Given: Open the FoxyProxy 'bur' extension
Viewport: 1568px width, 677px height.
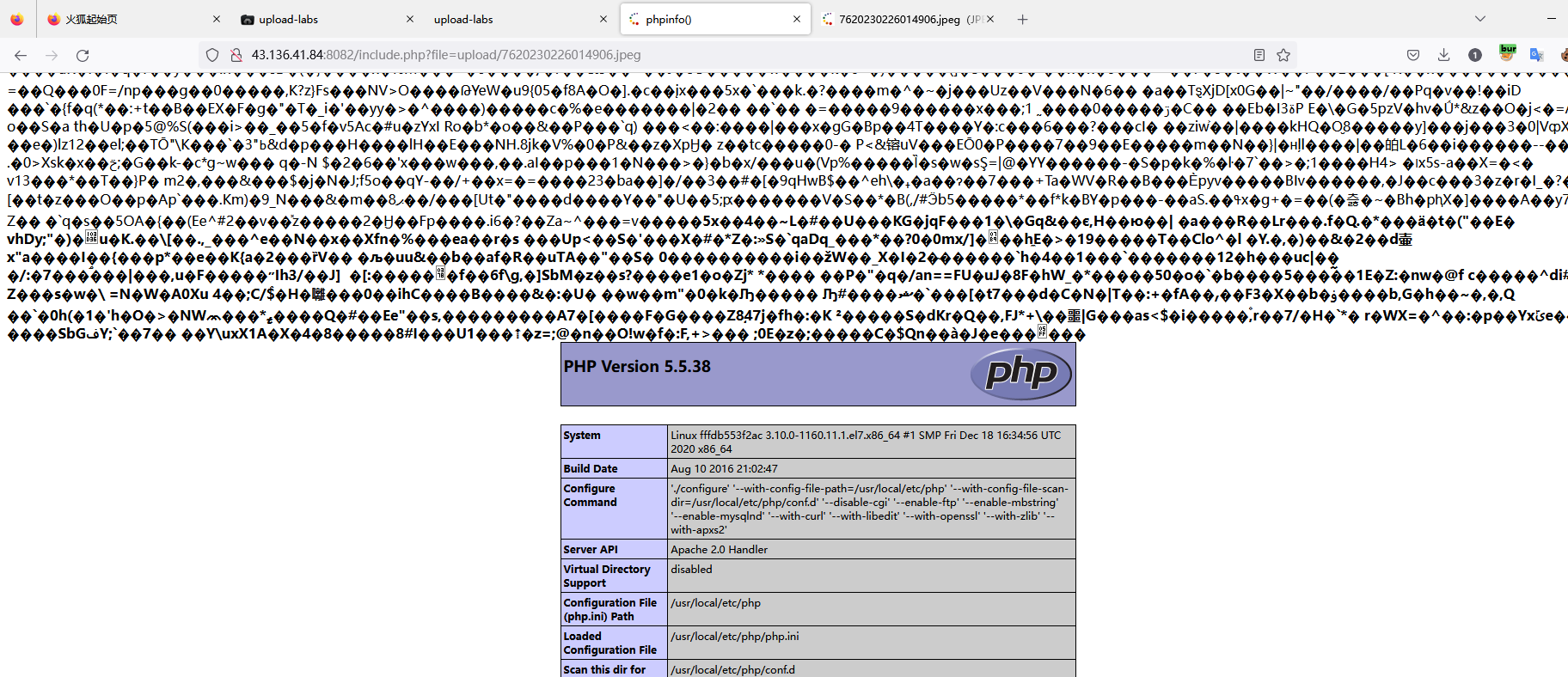Looking at the screenshot, I should point(1507,53).
